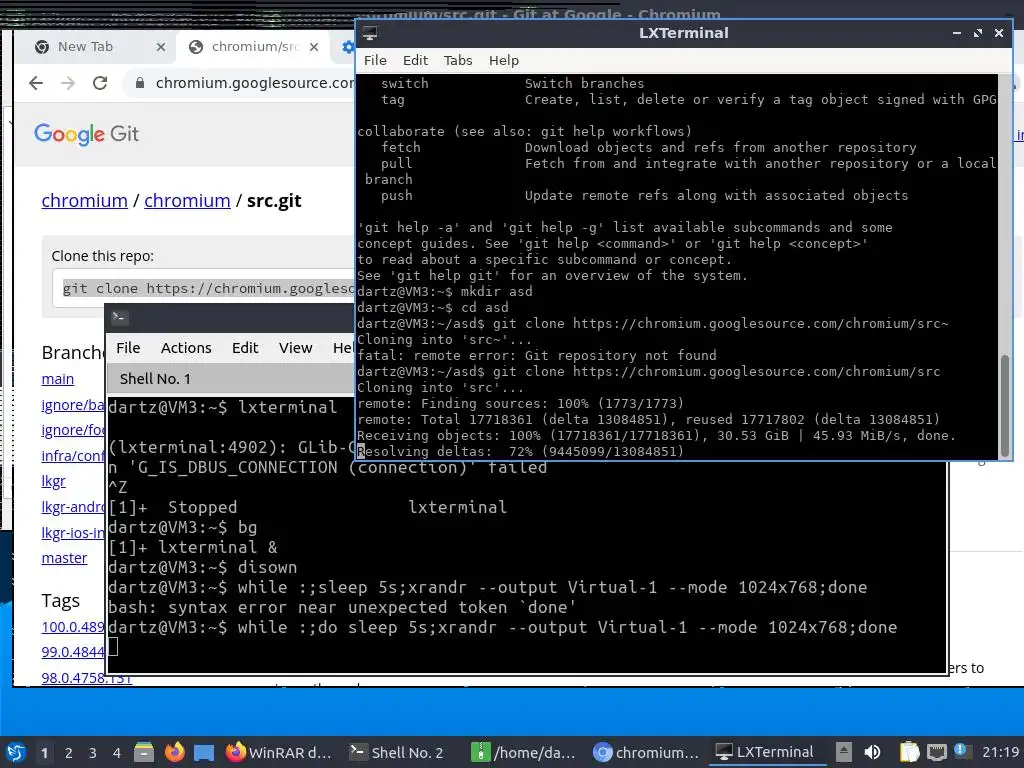Open the /home/da... archive taskbar entry
Screen dimensions: 1024x768
(524, 752)
